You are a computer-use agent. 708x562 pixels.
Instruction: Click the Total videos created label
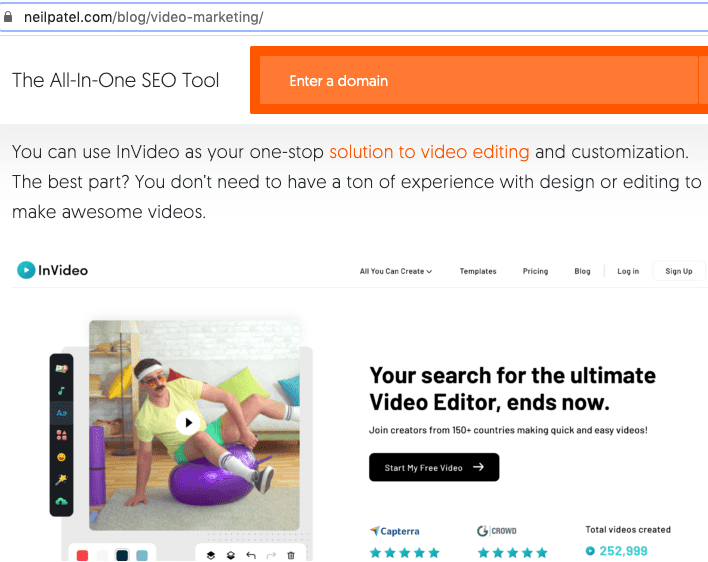[x=628, y=529]
